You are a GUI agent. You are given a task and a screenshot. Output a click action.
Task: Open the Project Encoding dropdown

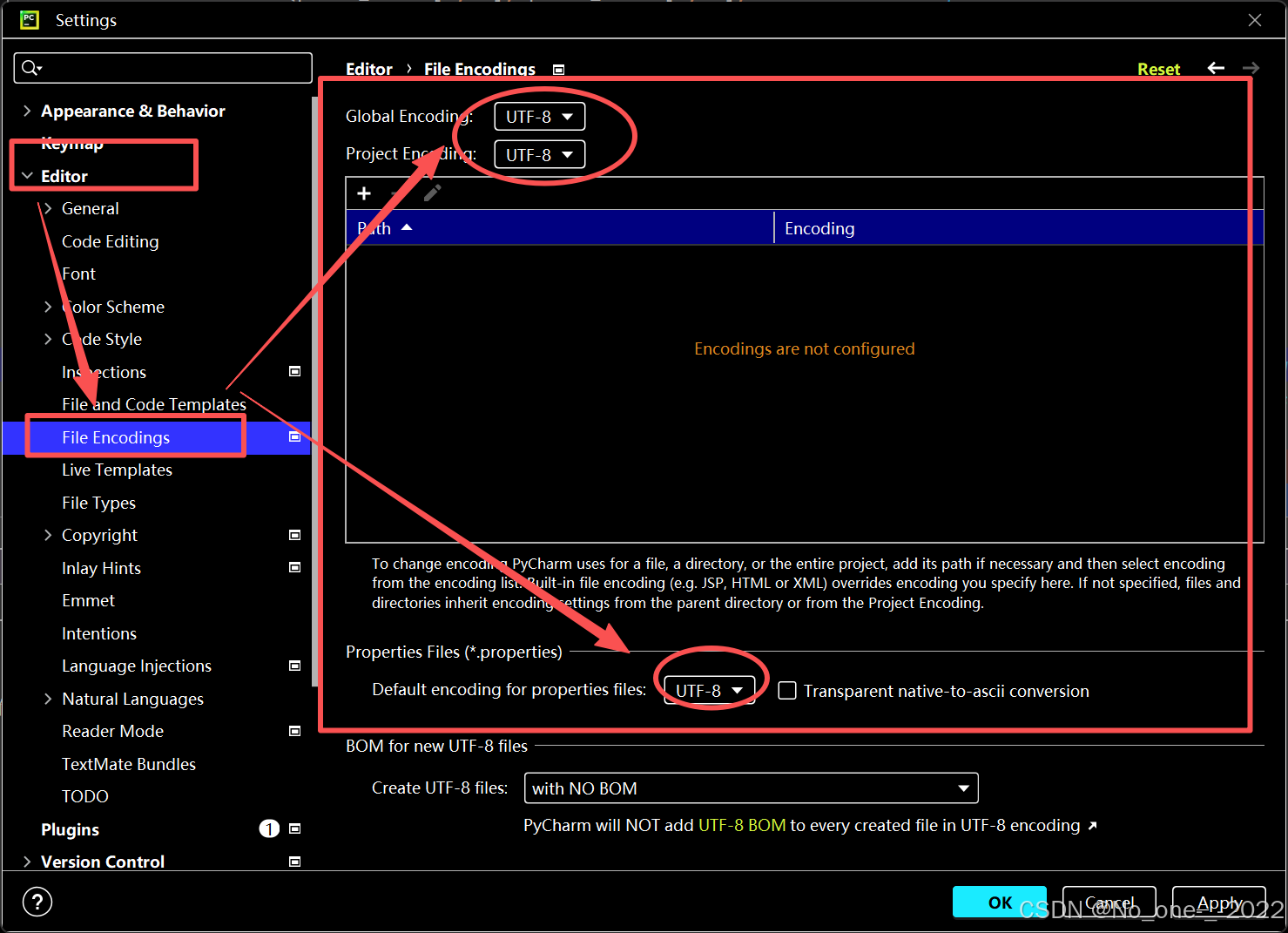pyautogui.click(x=539, y=155)
